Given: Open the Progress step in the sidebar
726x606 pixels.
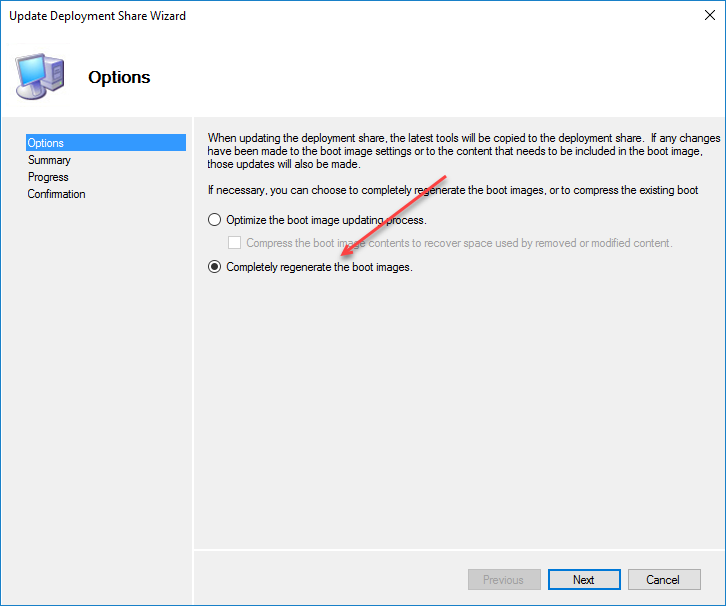Looking at the screenshot, I should click(48, 177).
